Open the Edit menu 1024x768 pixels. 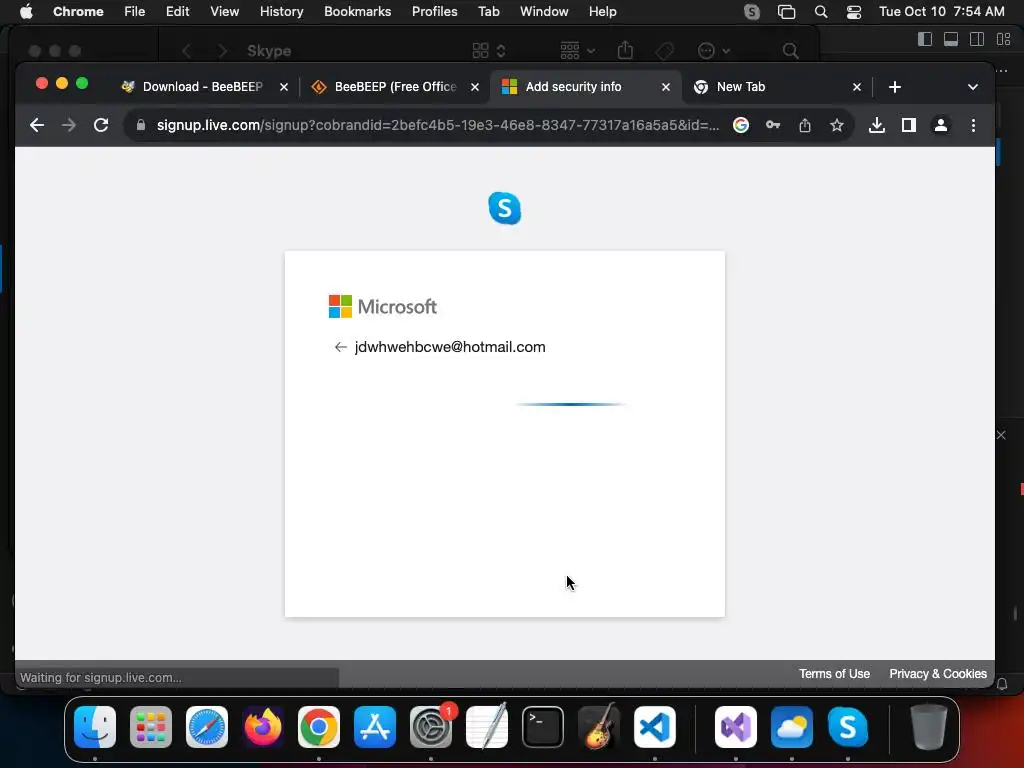177,12
